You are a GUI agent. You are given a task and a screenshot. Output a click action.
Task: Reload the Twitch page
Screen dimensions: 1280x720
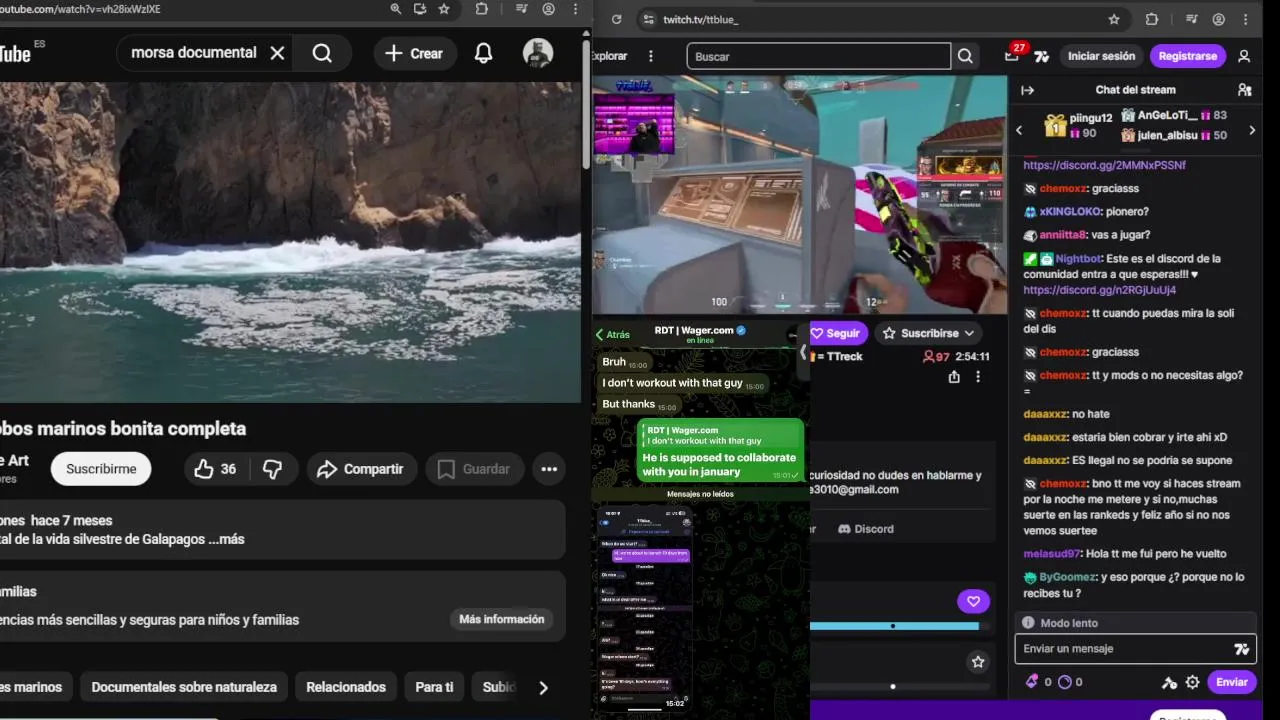(616, 19)
